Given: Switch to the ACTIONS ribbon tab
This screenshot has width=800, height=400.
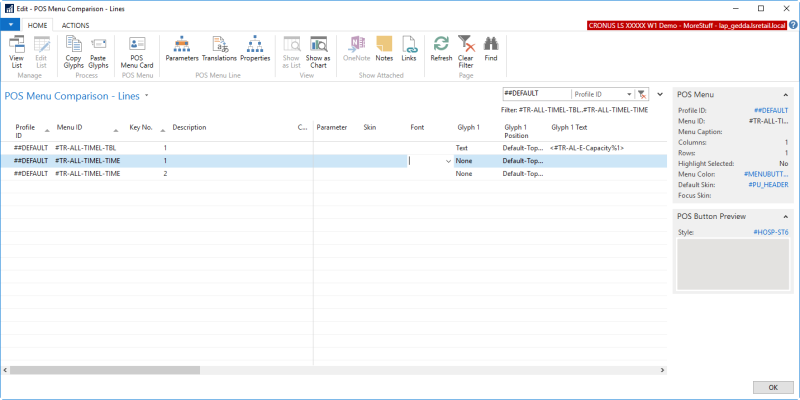Looking at the screenshot, I should click(75, 24).
